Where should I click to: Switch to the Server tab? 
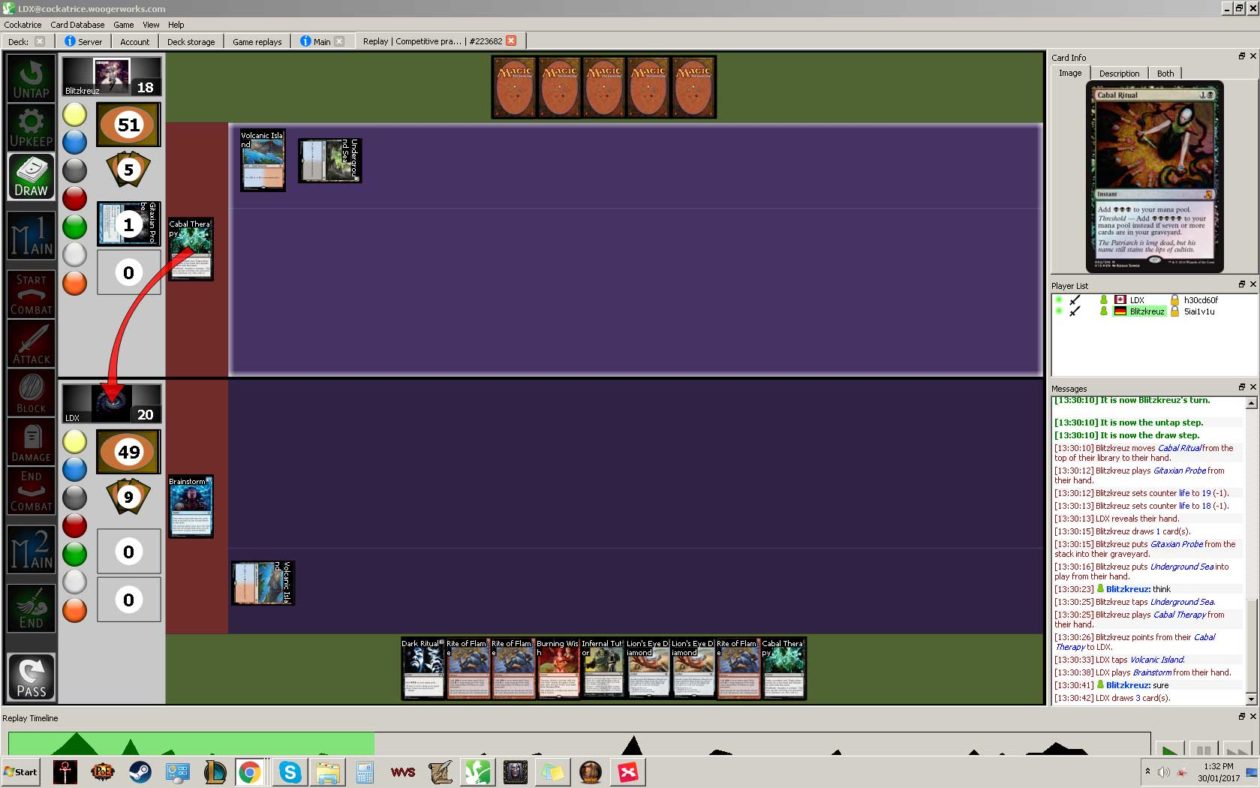pos(83,41)
